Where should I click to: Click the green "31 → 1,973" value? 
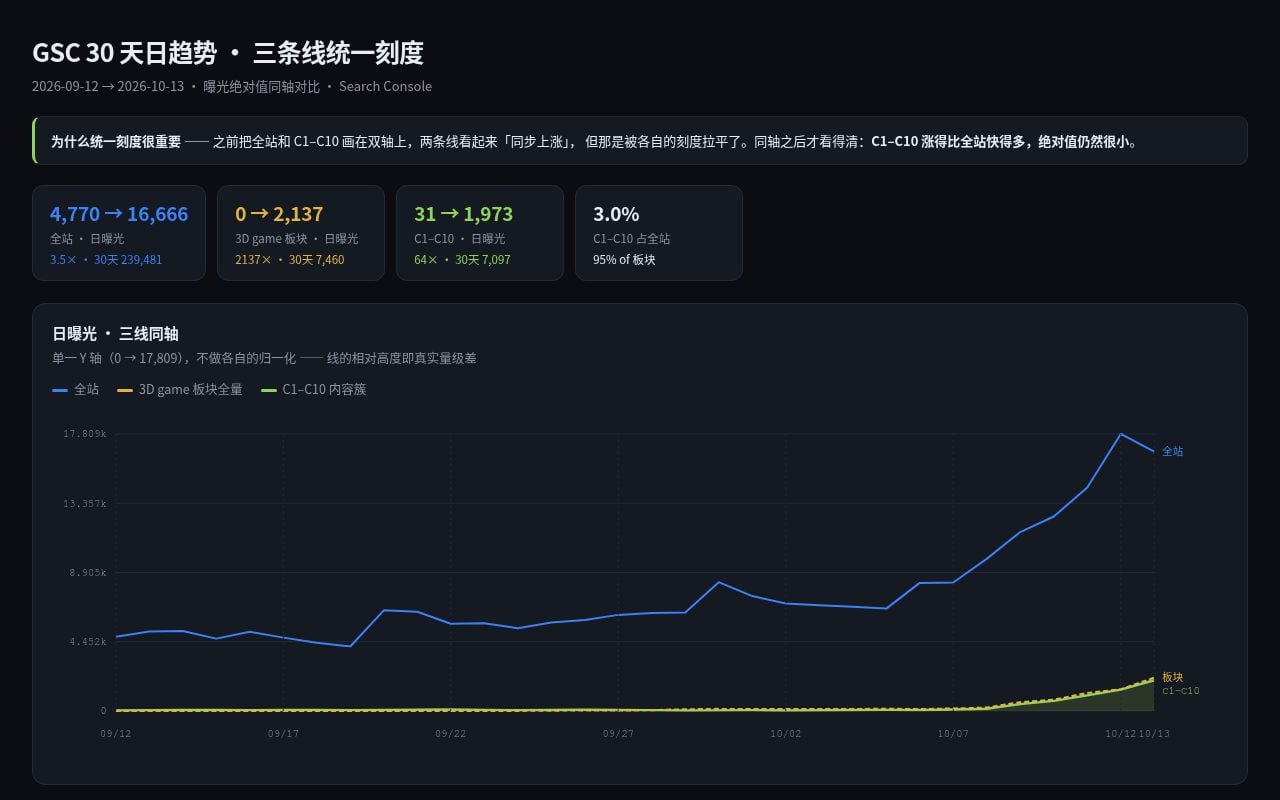(463, 214)
